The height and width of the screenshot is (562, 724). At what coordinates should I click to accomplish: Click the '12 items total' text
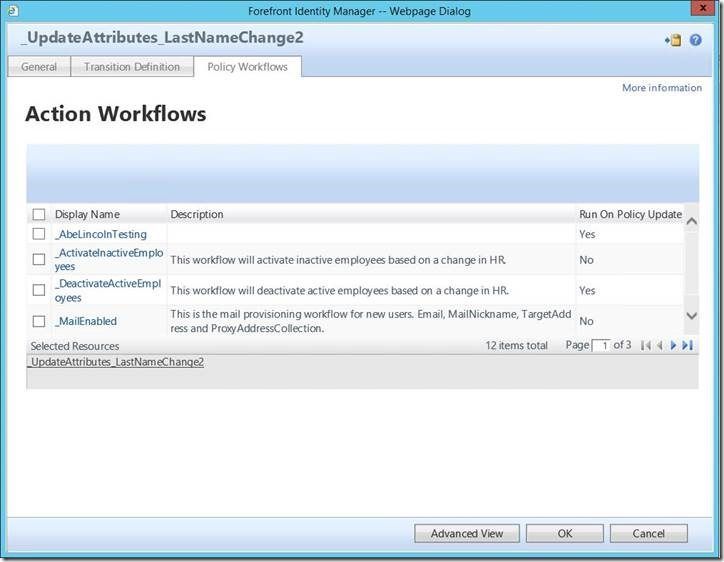pyautogui.click(x=516, y=345)
